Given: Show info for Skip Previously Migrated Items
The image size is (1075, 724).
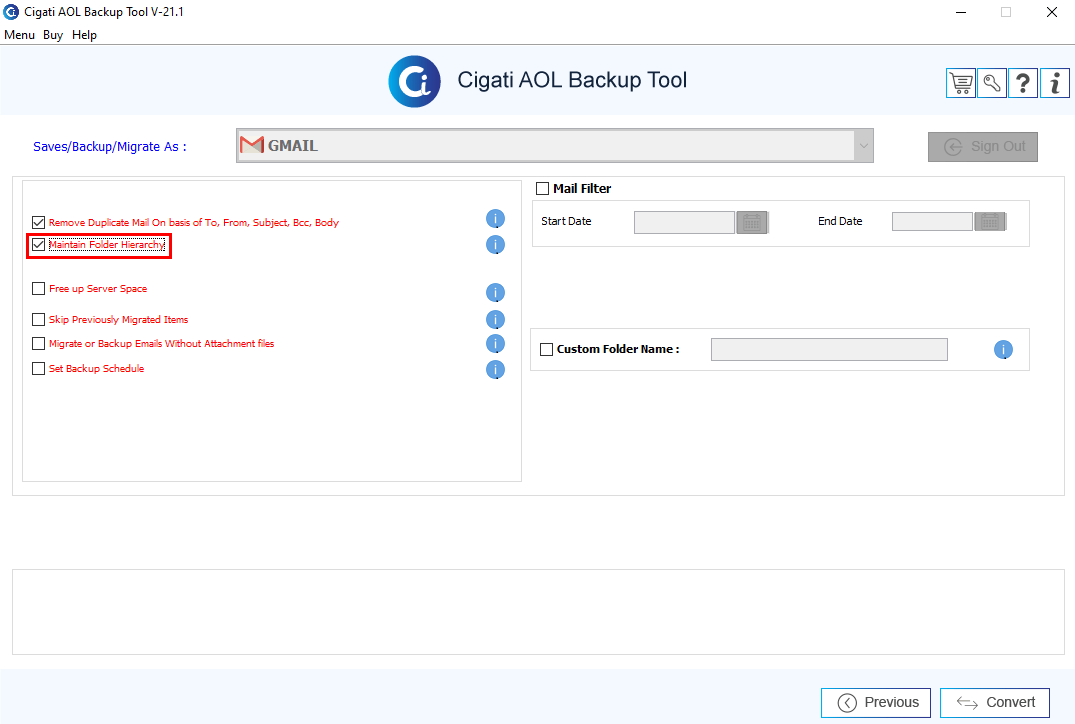Looking at the screenshot, I should (x=495, y=319).
